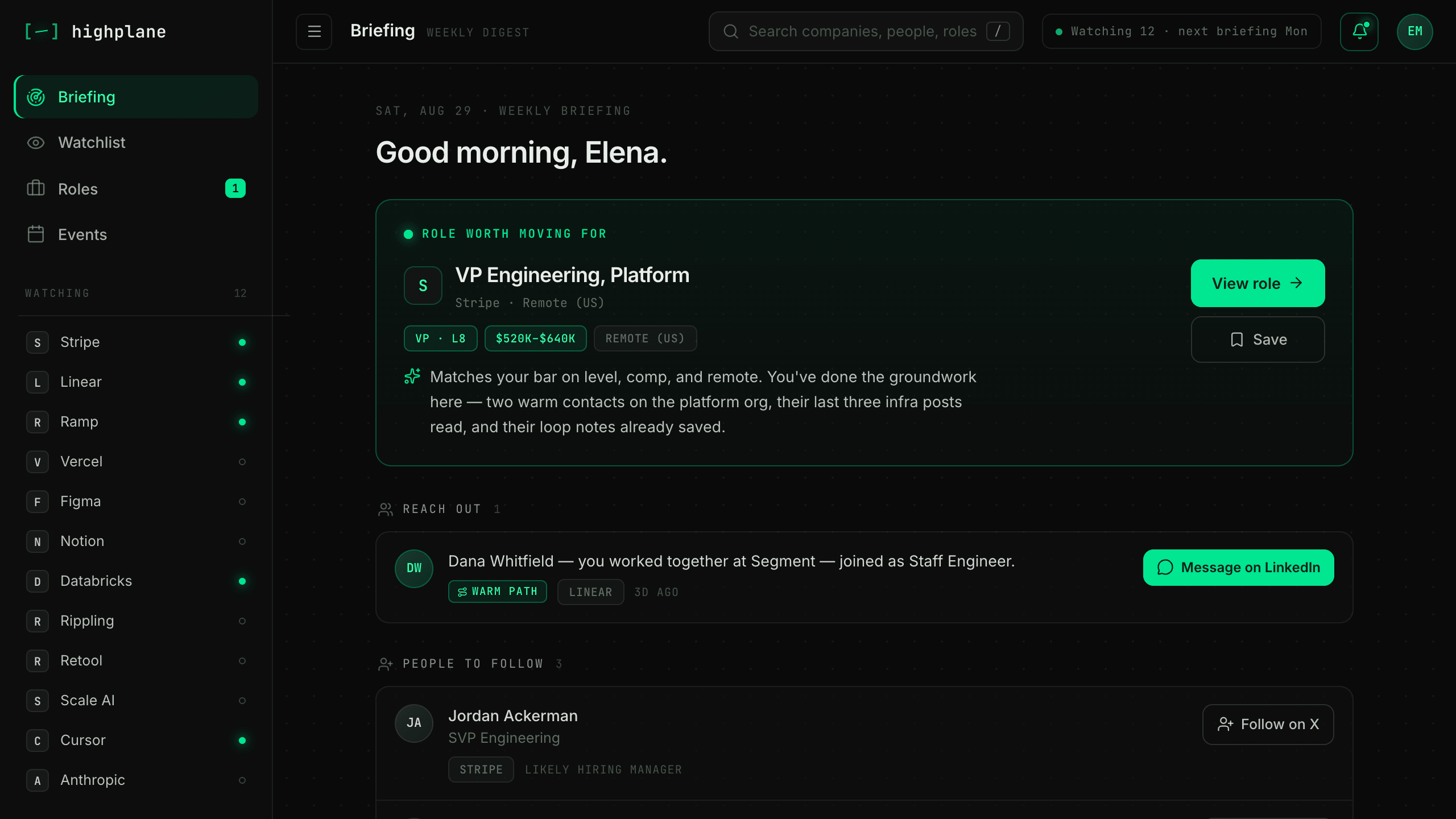Click the Anthropic hollow status dot
The image size is (1456, 819).
(x=242, y=780)
